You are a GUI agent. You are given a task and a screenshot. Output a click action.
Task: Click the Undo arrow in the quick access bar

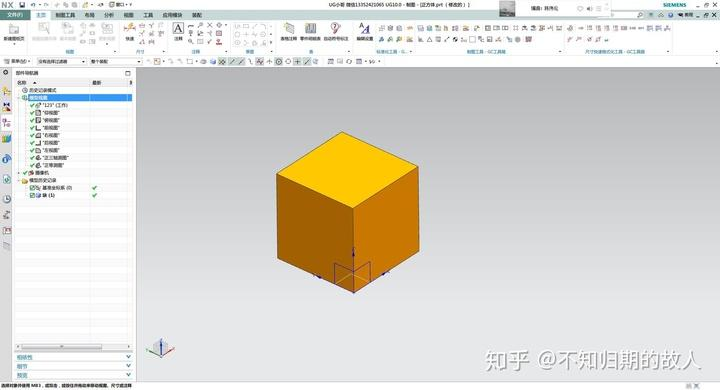(x=34, y=5)
